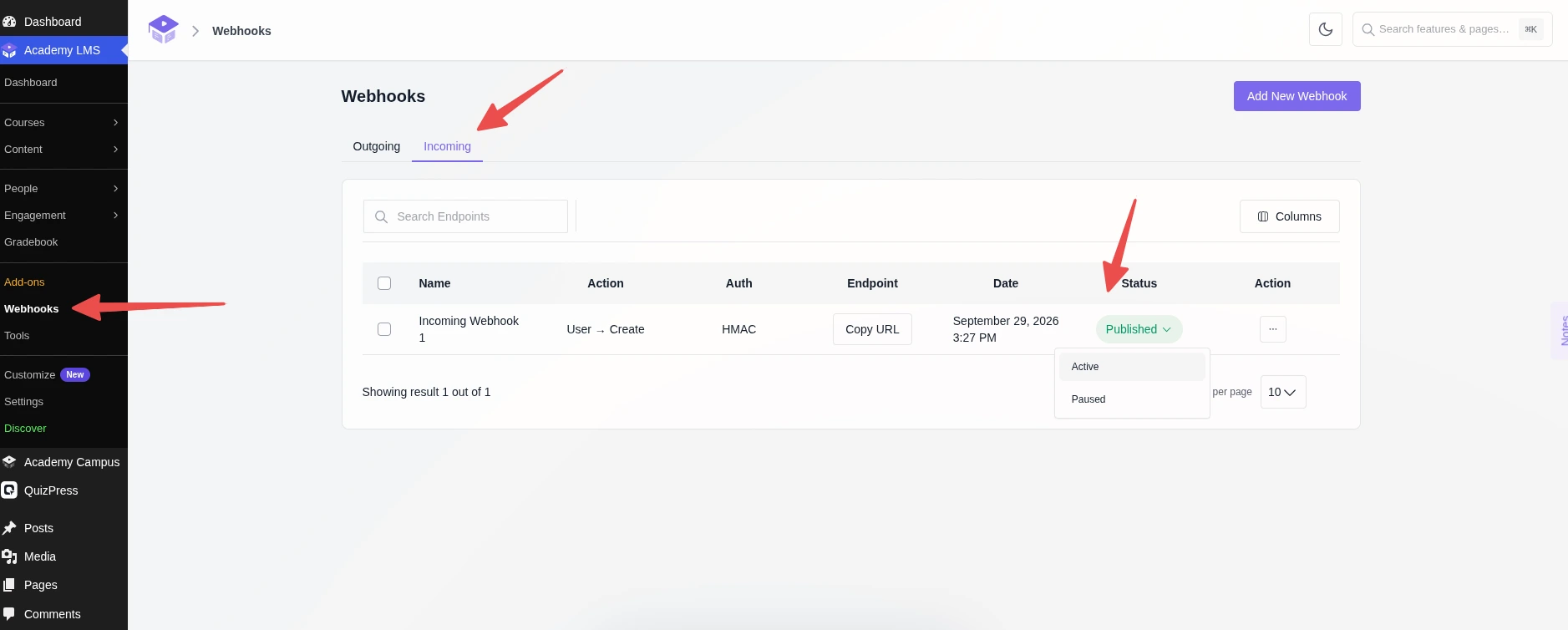Image resolution: width=1568 pixels, height=630 pixels.
Task: Expand the People submenu
Action: click(115, 189)
